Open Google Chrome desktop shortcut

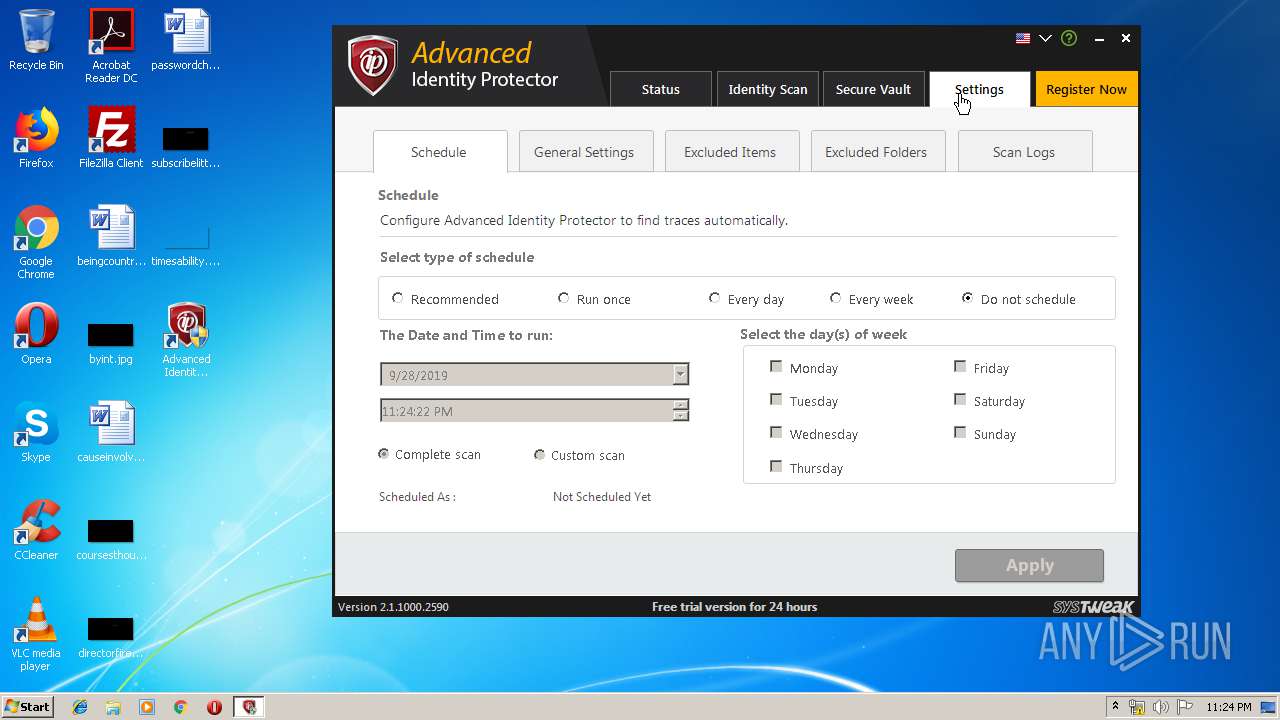coord(36,242)
